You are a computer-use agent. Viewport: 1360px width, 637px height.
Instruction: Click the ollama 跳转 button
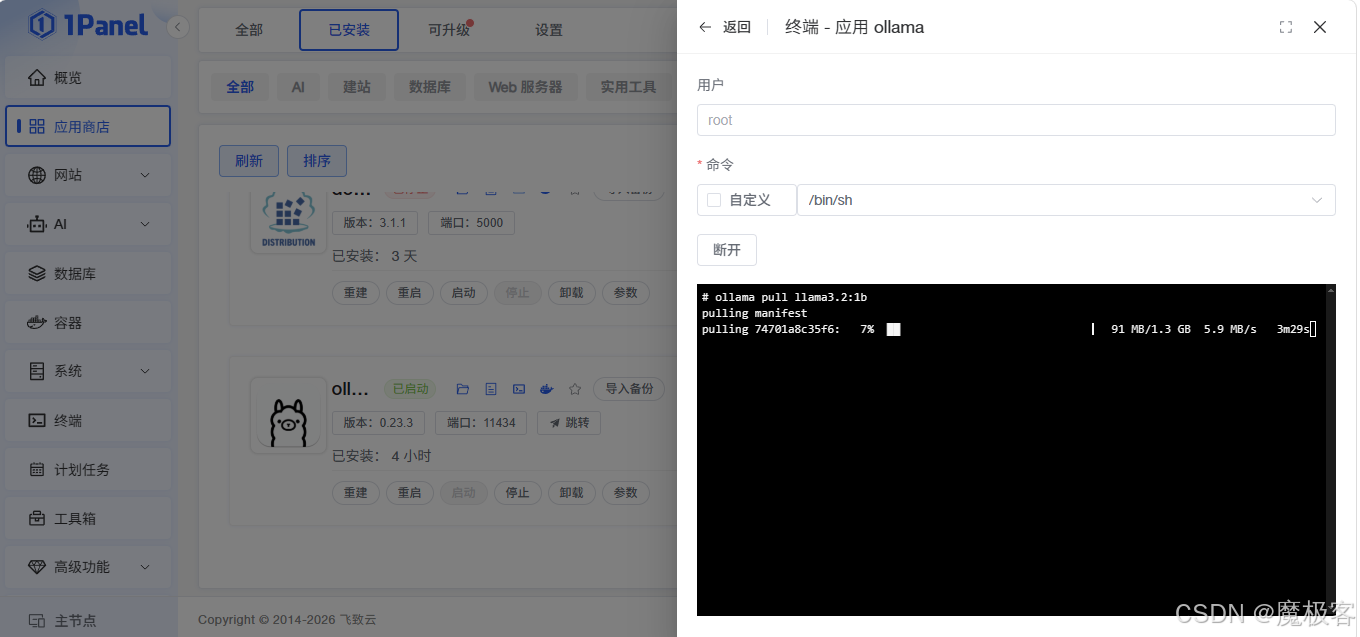(x=569, y=423)
